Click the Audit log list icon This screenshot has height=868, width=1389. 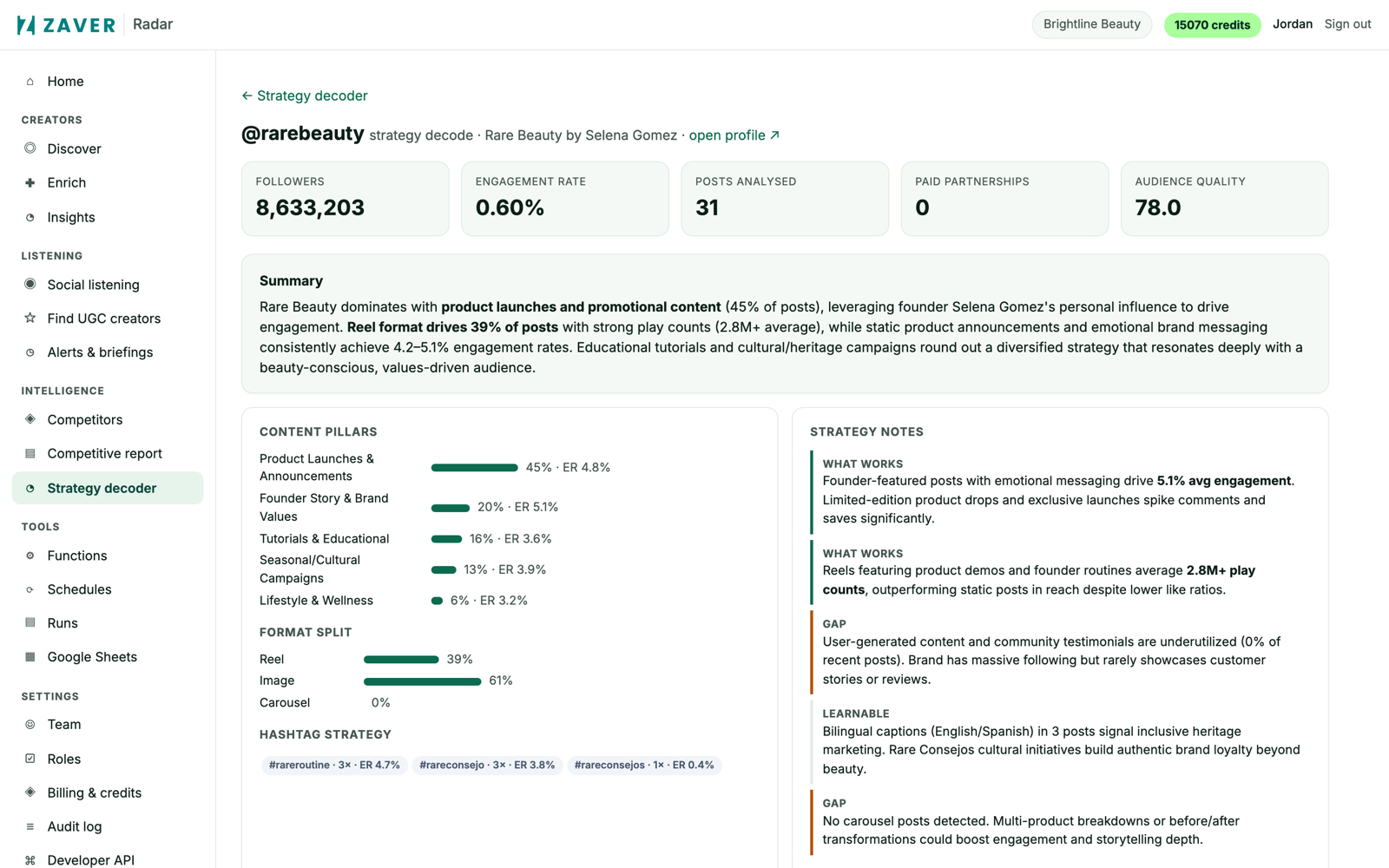tap(30, 827)
